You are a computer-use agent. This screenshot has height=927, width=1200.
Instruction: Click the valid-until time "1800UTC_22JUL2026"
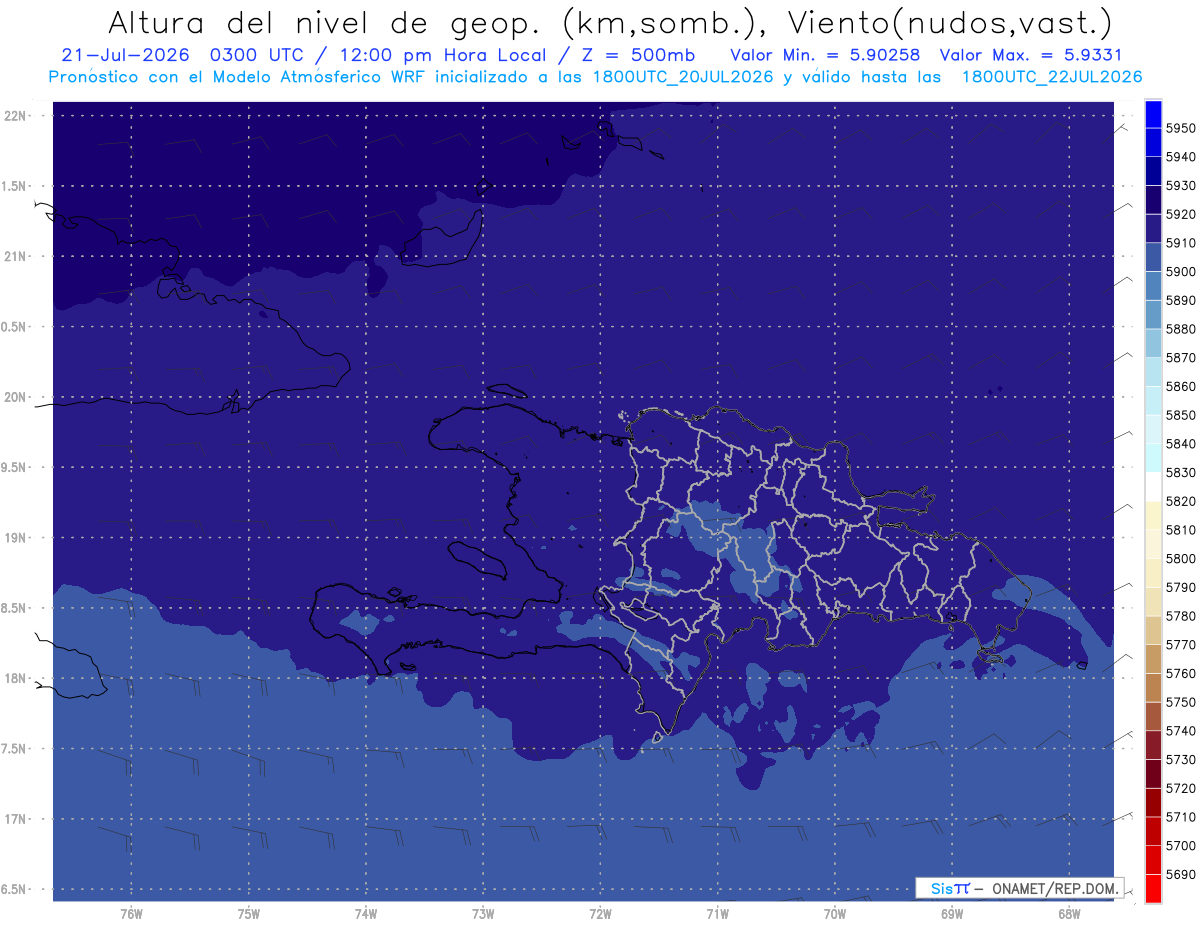1052,77
